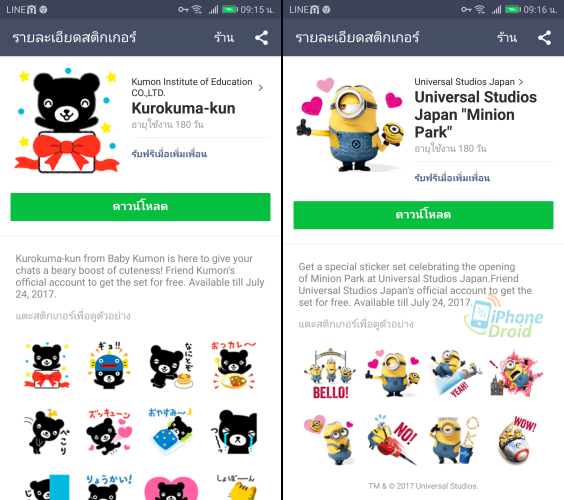Expand Kumon Institute of Education chevron
Screen dimensions: 564x500
pos(261,87)
